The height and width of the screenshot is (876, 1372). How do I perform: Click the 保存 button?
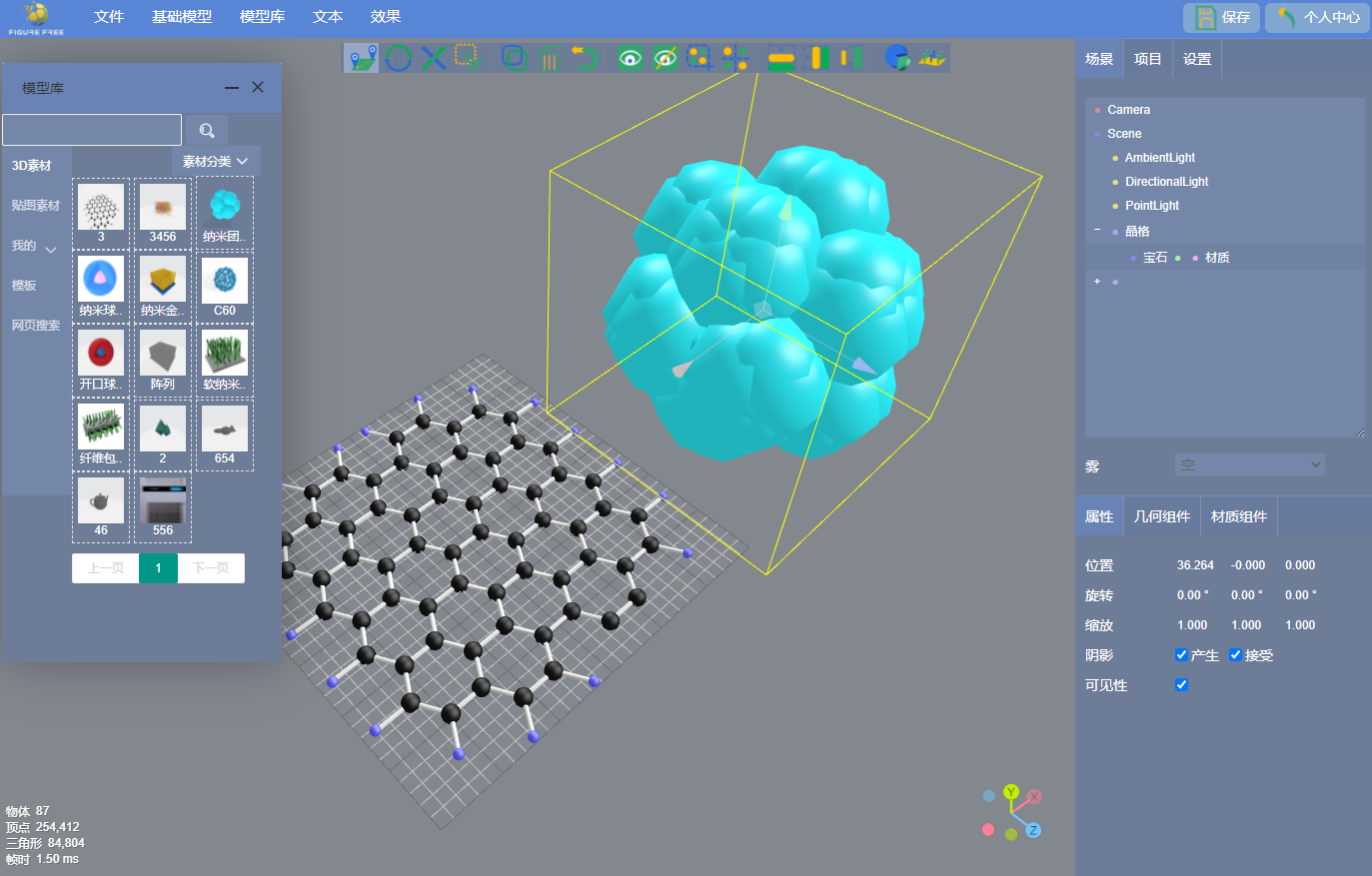point(1222,17)
